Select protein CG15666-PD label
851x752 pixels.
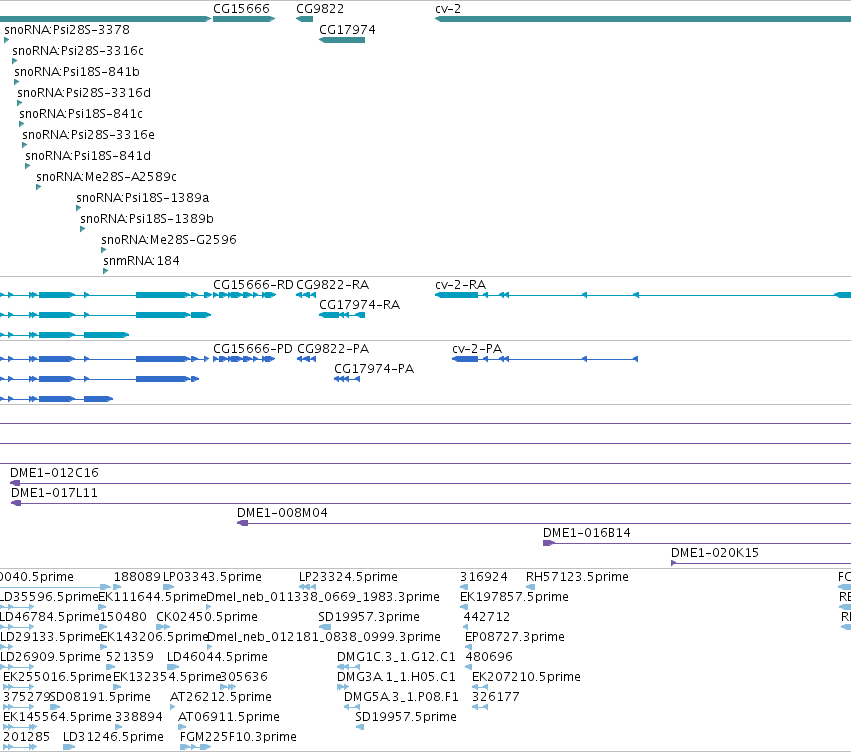pos(252,349)
